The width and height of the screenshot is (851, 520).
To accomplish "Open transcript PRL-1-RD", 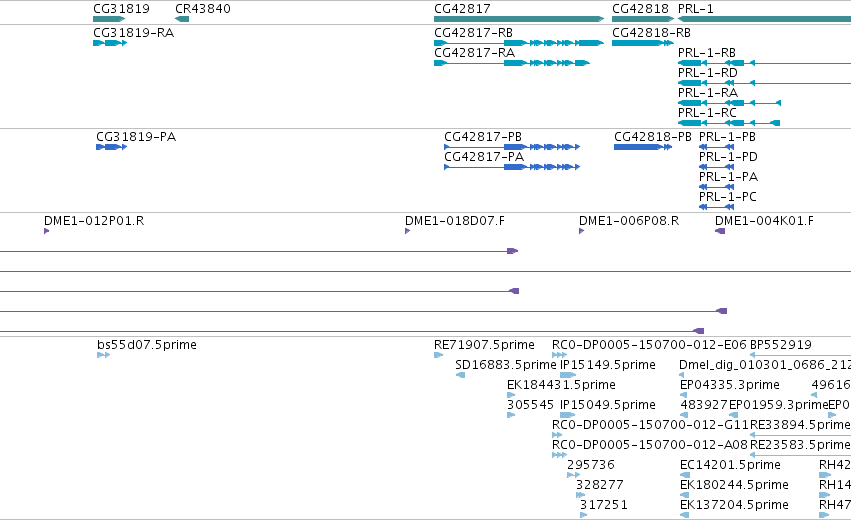I will click(x=764, y=83).
